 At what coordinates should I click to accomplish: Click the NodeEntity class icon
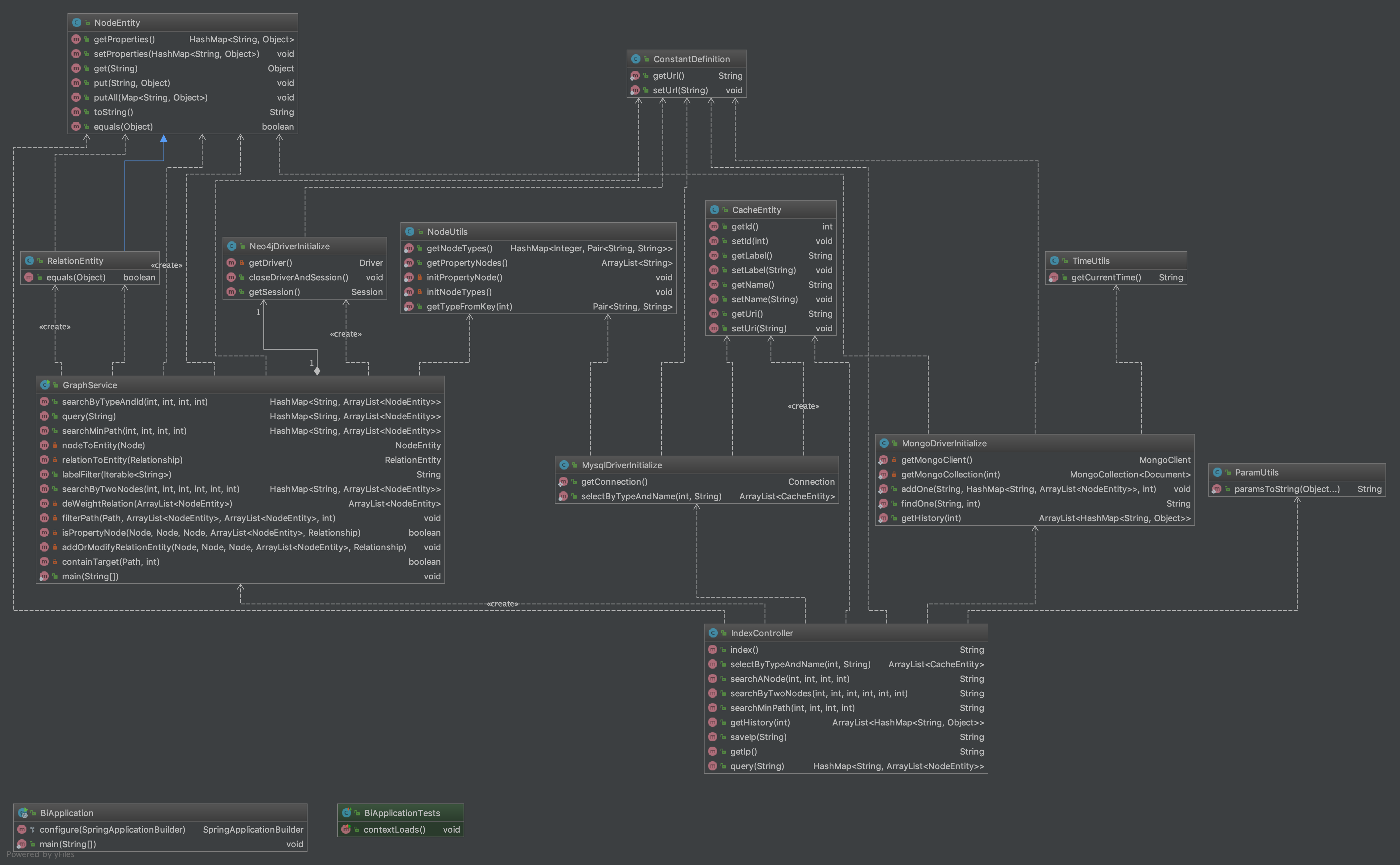click(76, 23)
